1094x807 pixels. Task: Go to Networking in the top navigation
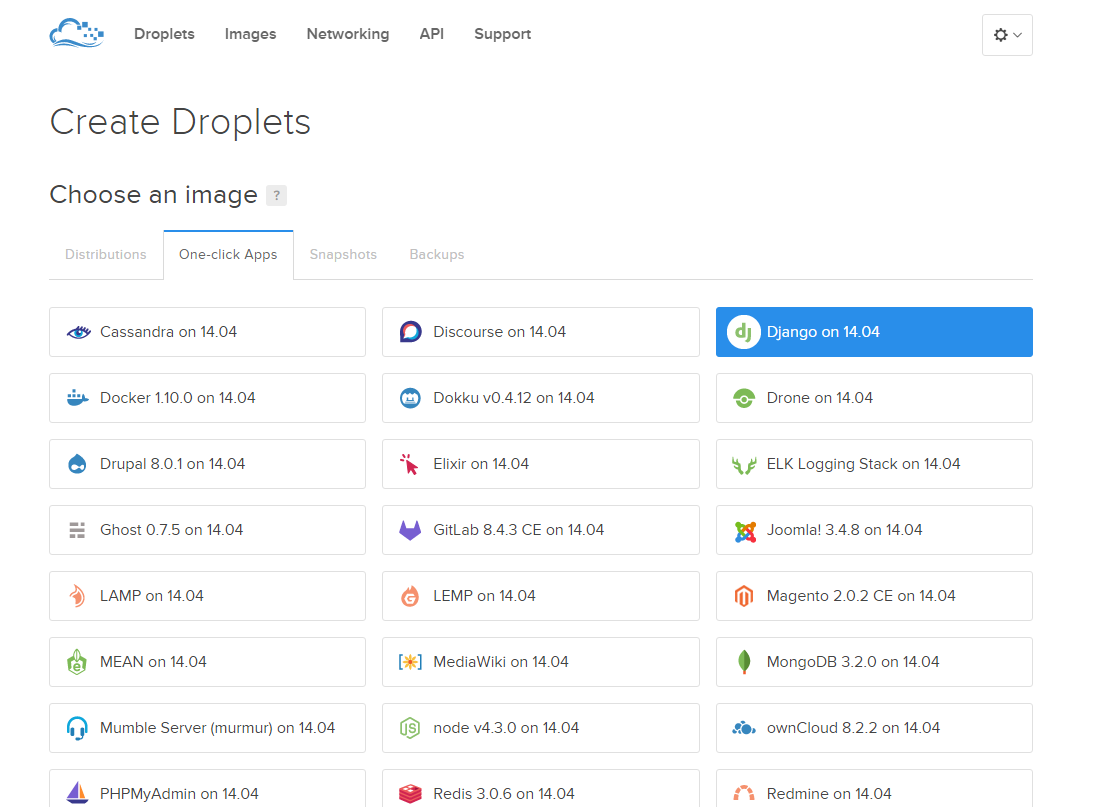tap(348, 34)
